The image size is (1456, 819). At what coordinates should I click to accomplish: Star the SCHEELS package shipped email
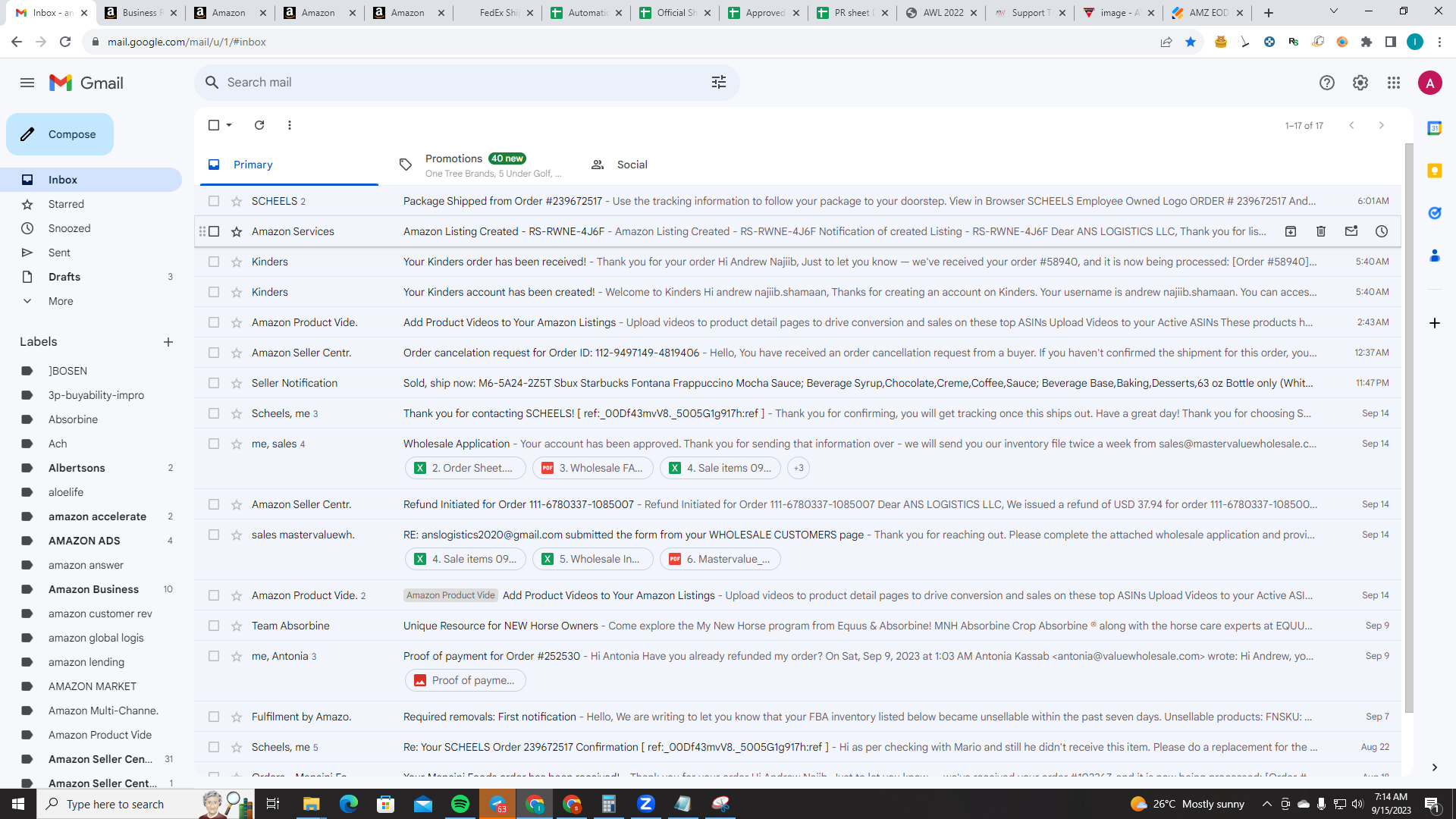pos(237,201)
